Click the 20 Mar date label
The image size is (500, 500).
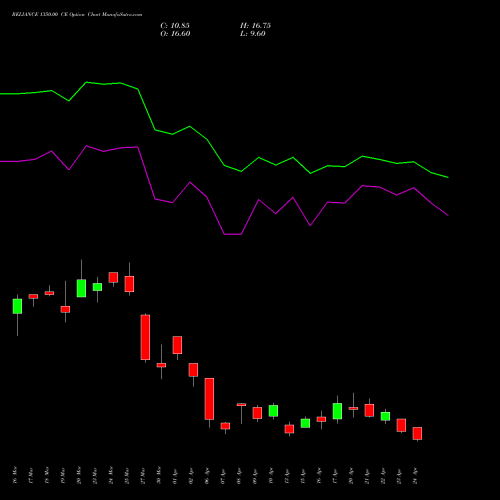click(79, 475)
